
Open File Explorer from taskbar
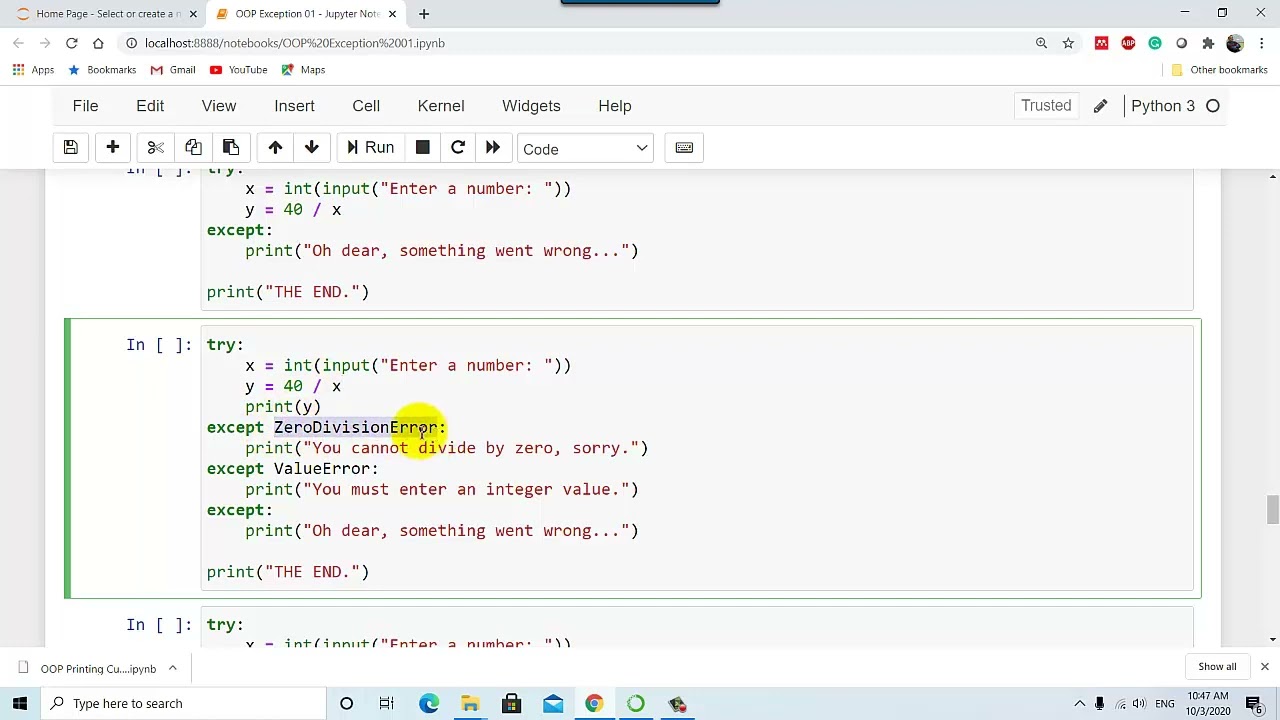point(470,703)
